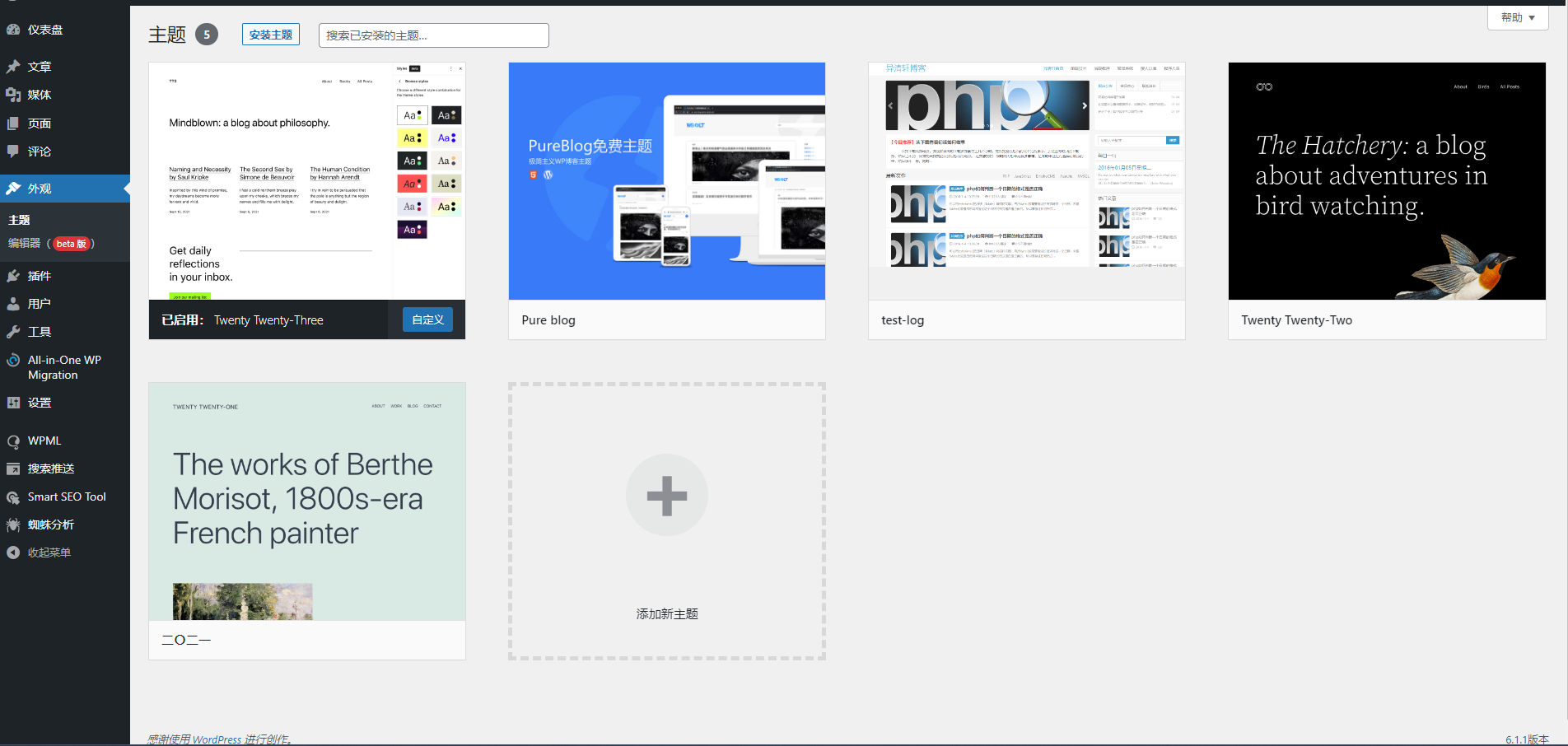Click the settings icon beside 设置
This screenshot has width=1568, height=746.
[x=13, y=403]
